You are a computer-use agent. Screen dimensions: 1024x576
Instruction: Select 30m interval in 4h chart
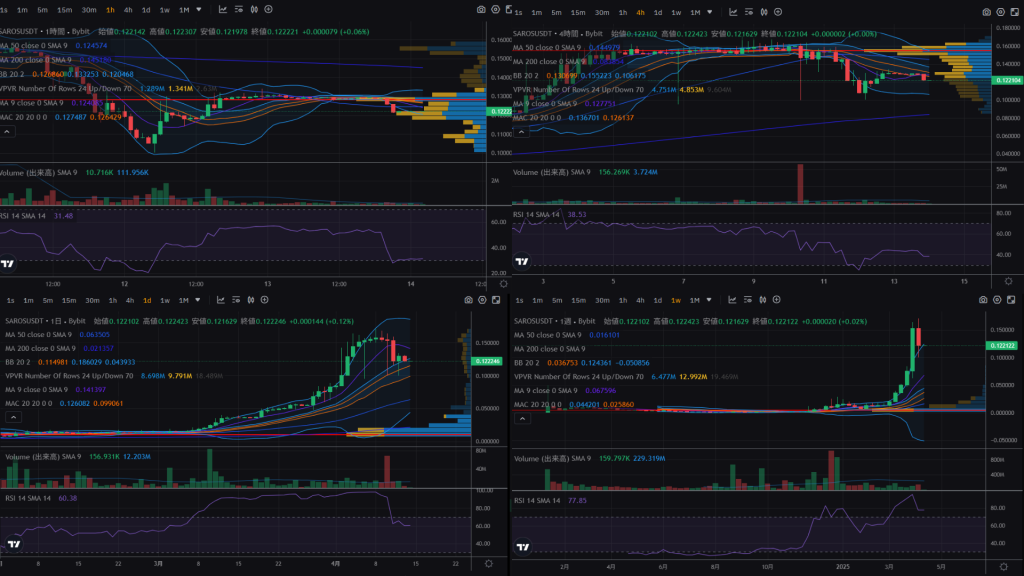point(602,12)
